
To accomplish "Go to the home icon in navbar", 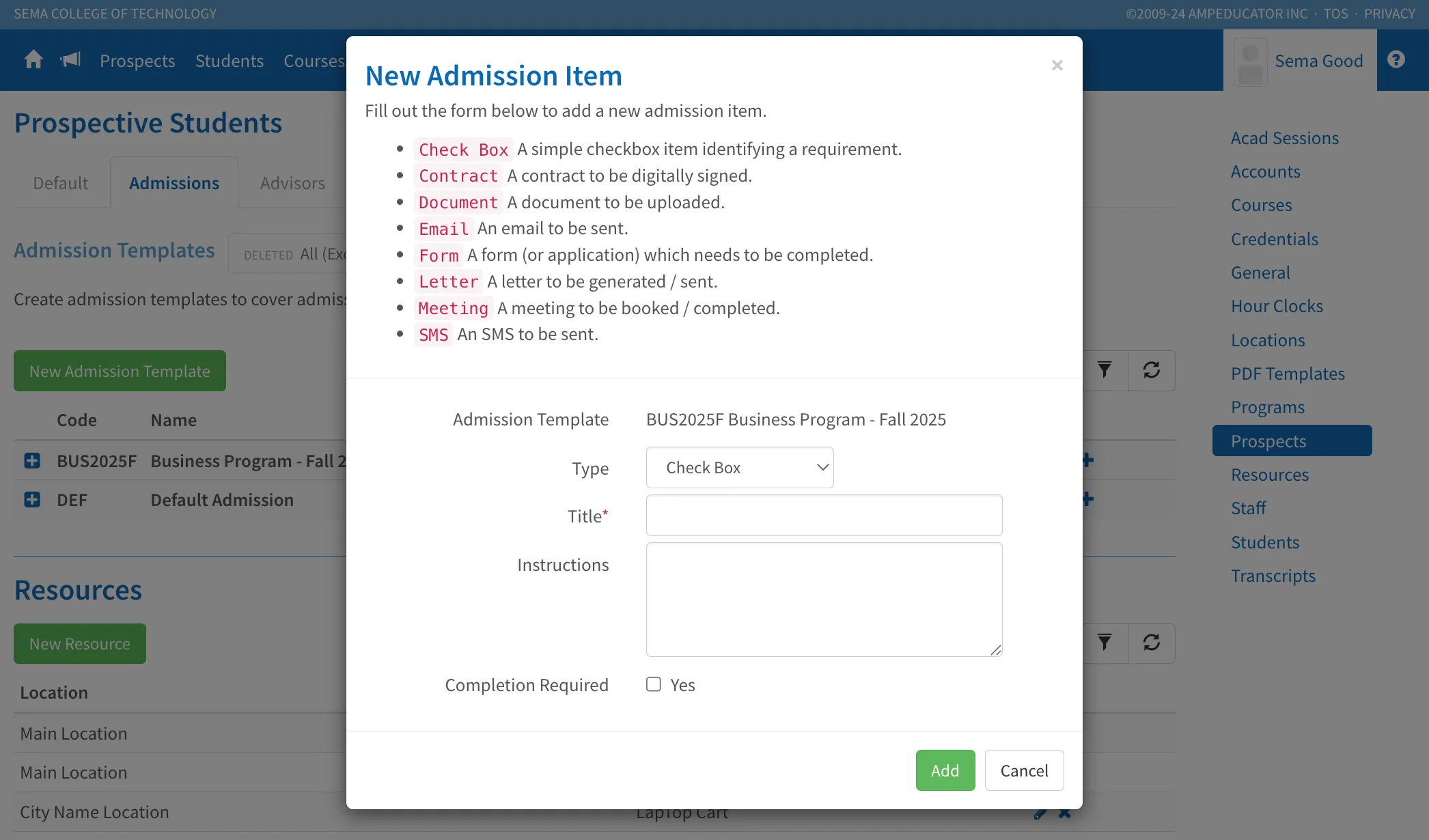I will 33,60.
